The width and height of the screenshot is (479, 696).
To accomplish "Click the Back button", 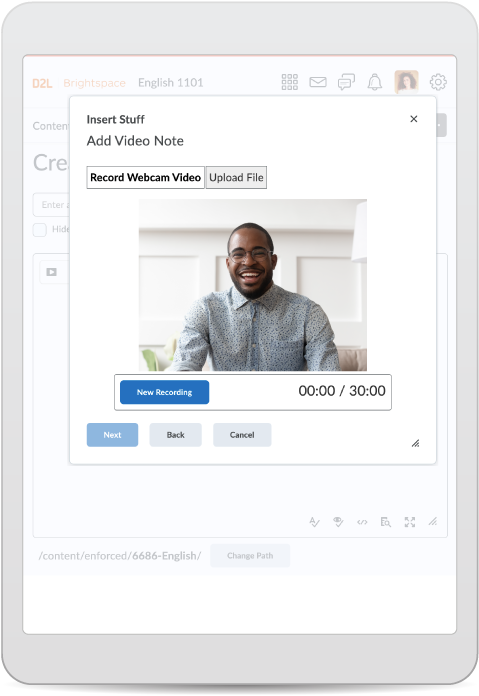I will coord(175,435).
